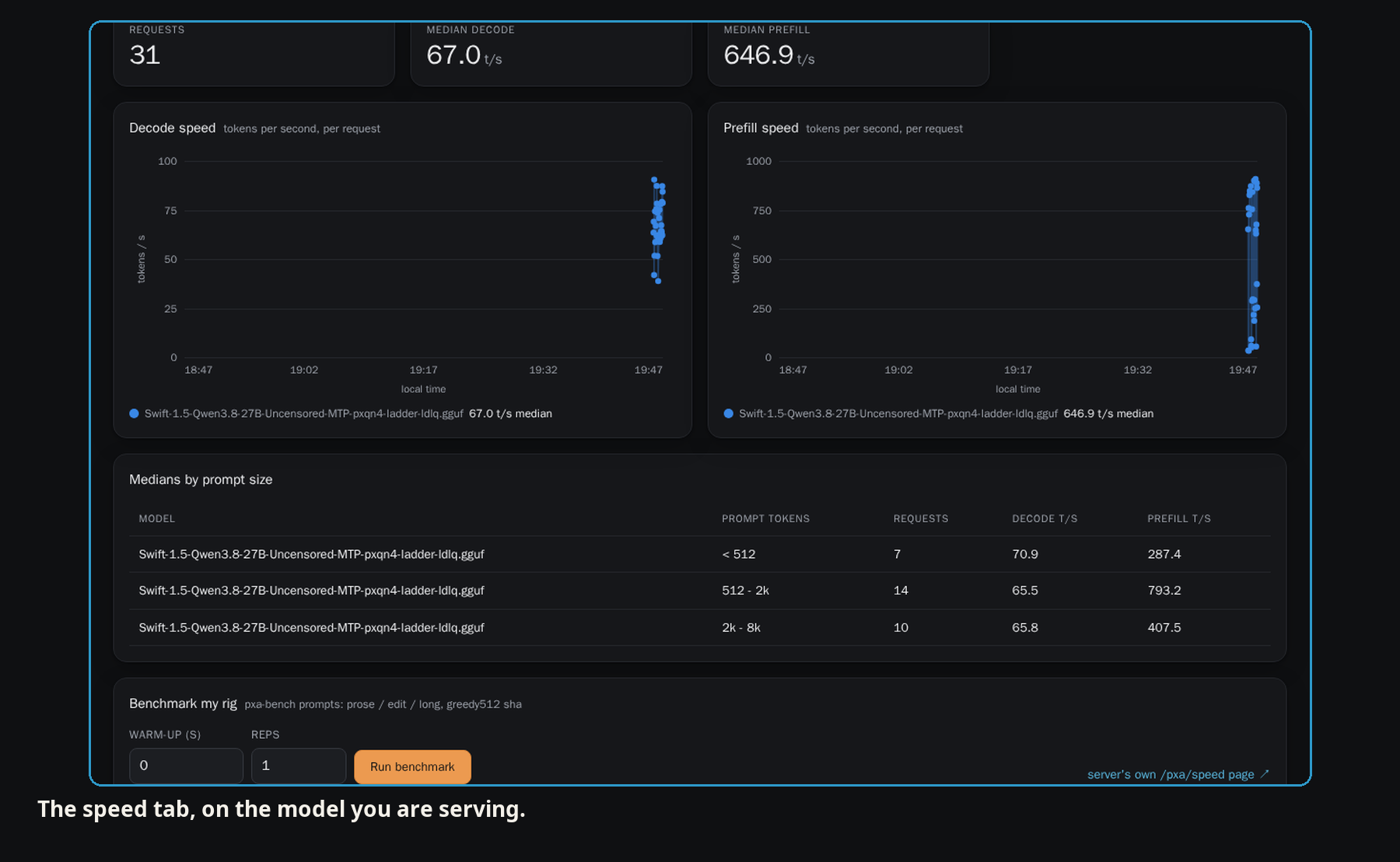This screenshot has width=1400, height=862.
Task: Click the MEDIAN DECODE value 67.0
Action: (x=453, y=55)
